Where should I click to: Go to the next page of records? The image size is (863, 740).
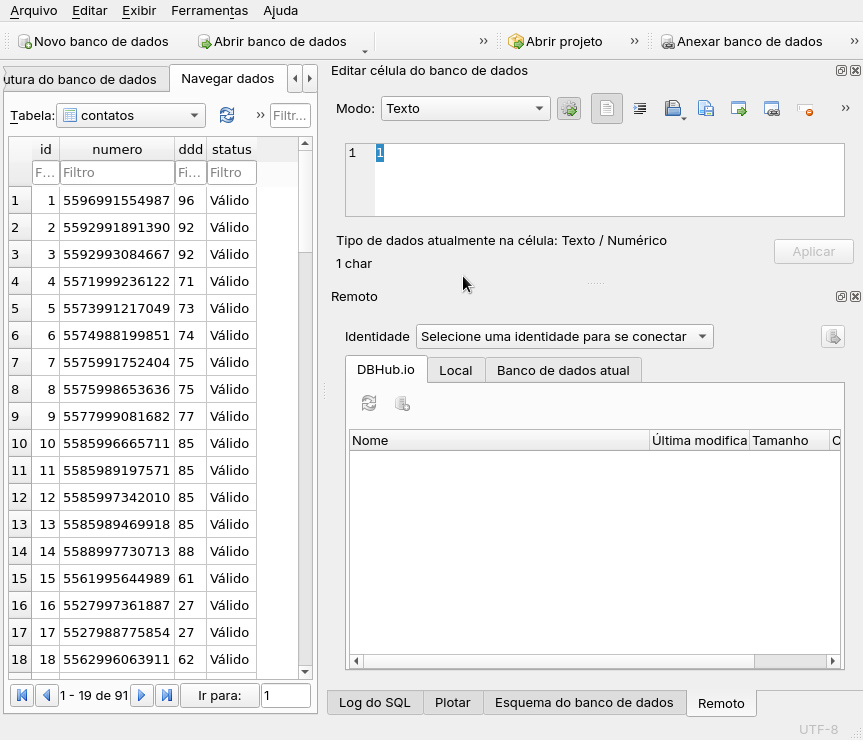(x=142, y=695)
